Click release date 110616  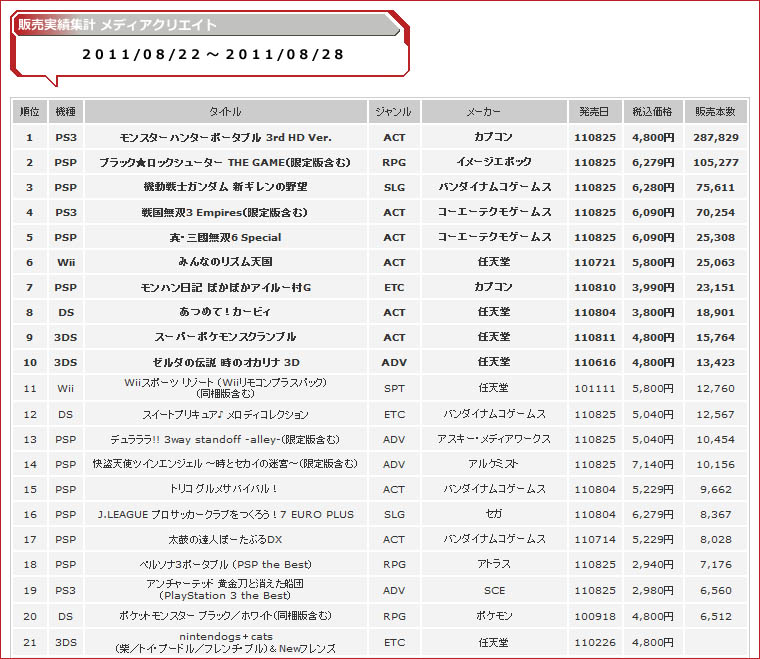(595, 362)
